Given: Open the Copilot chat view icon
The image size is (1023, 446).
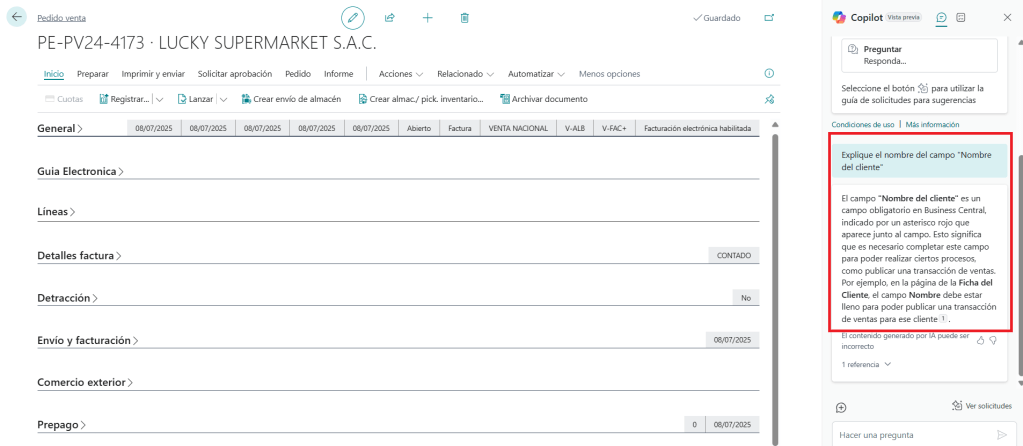Looking at the screenshot, I should click(941, 18).
